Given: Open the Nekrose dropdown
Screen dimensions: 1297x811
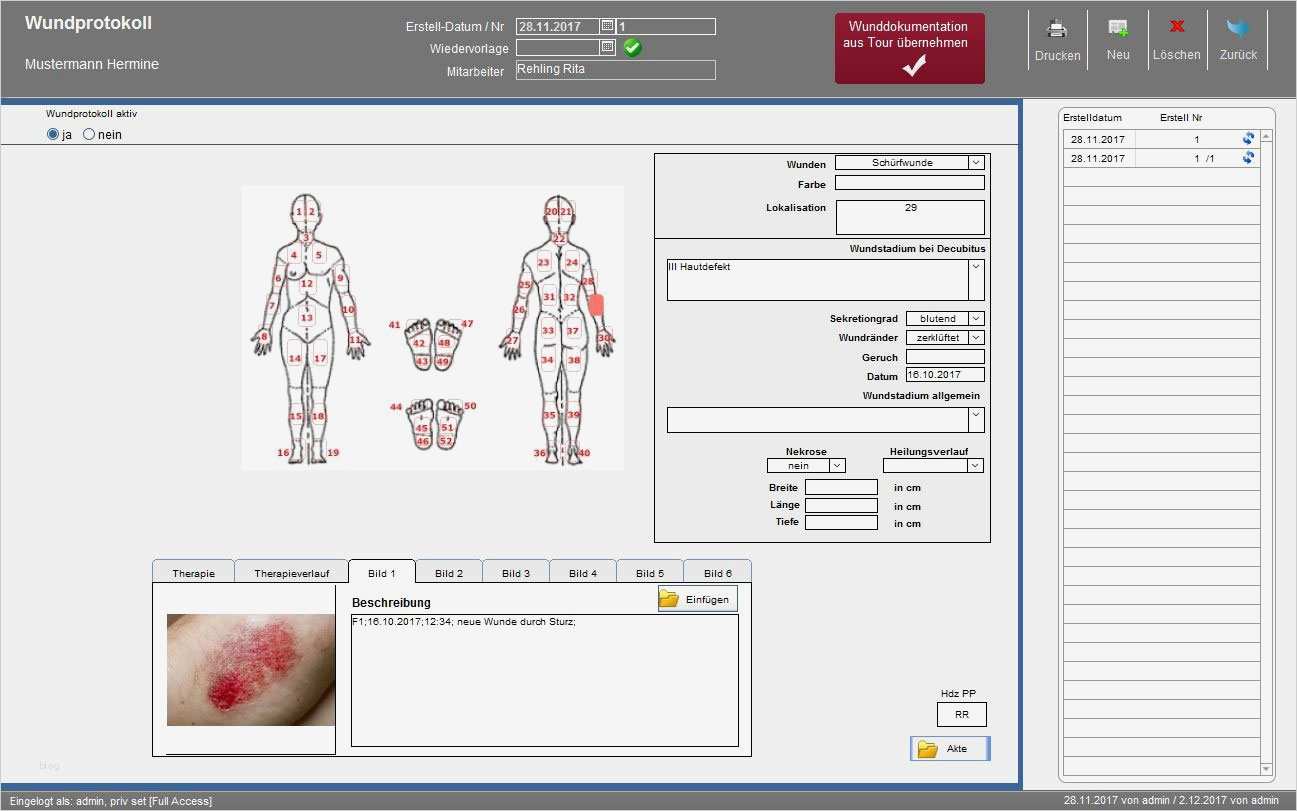Looking at the screenshot, I should point(837,466).
